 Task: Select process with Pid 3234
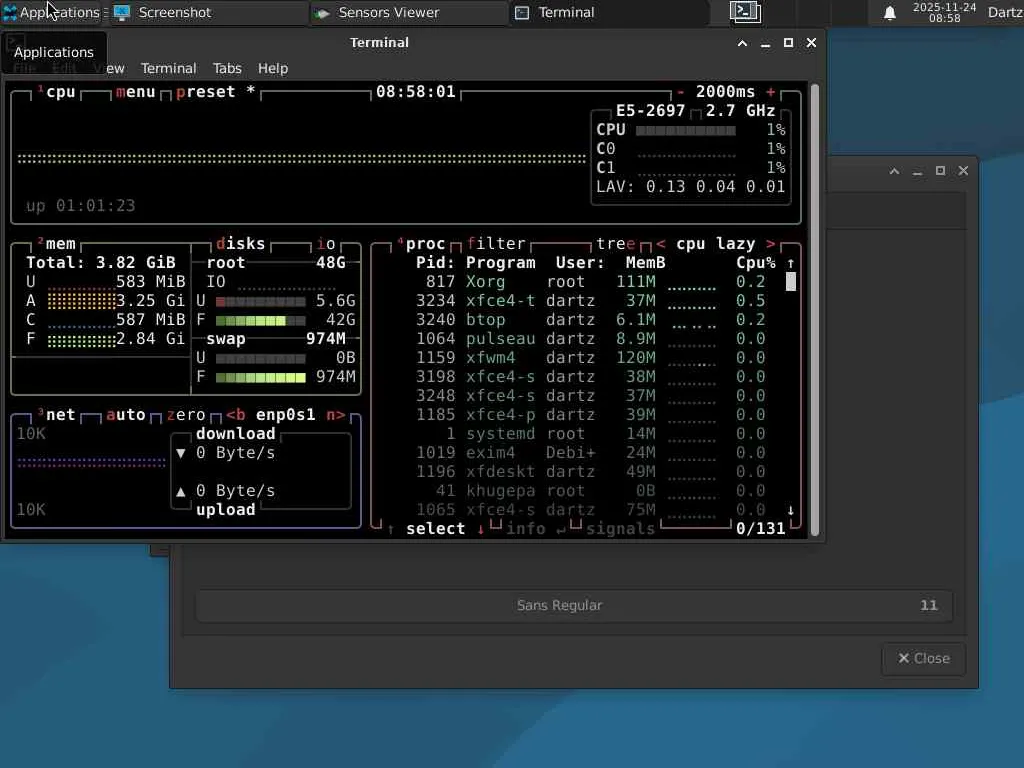coord(585,300)
